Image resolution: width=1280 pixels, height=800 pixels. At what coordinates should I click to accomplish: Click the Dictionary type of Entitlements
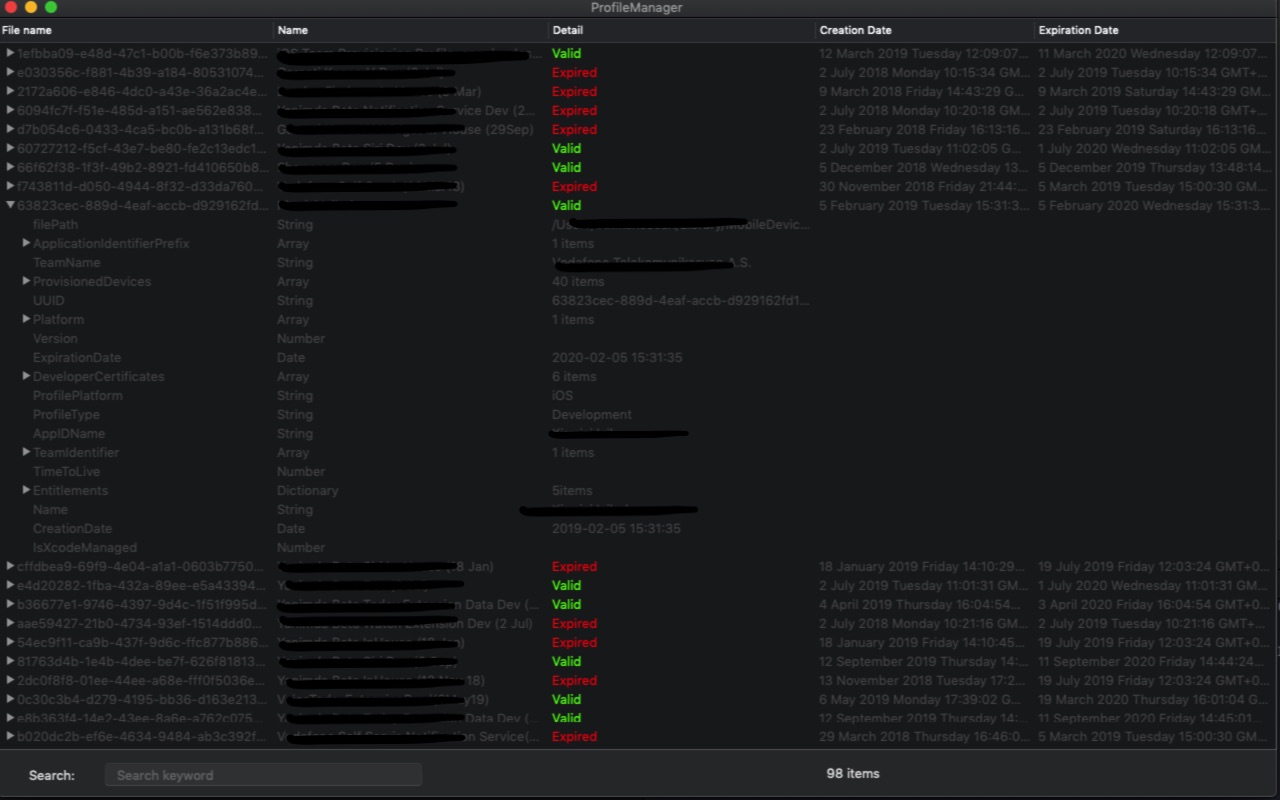click(x=307, y=490)
